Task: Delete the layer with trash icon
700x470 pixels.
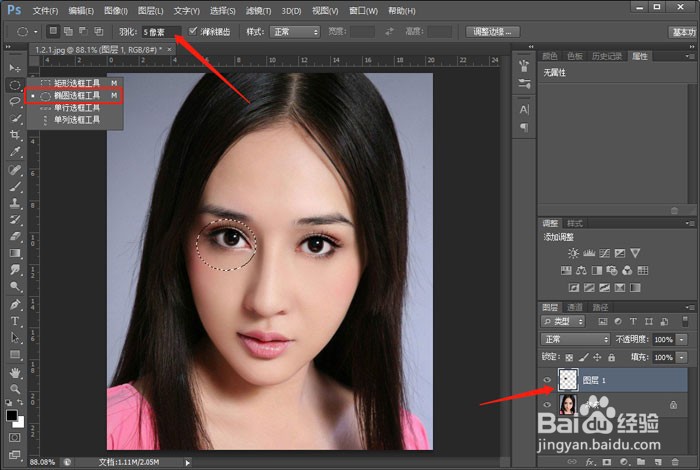Action: [675, 462]
